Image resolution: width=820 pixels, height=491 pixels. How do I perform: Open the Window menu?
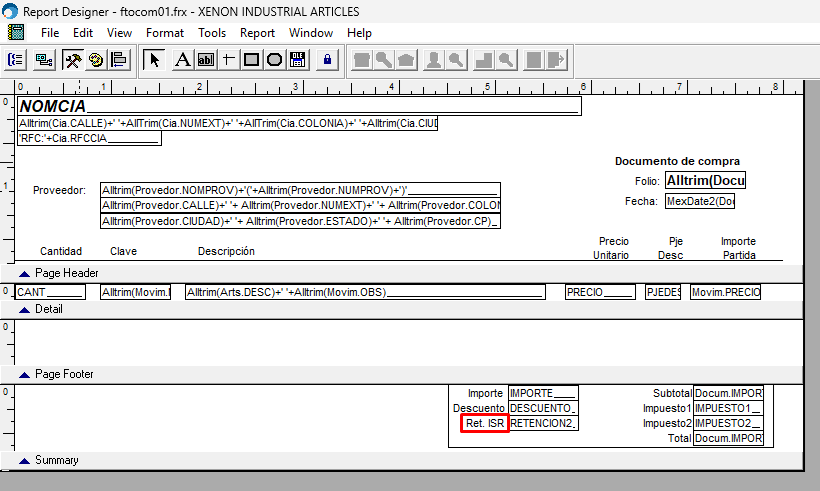(x=311, y=33)
